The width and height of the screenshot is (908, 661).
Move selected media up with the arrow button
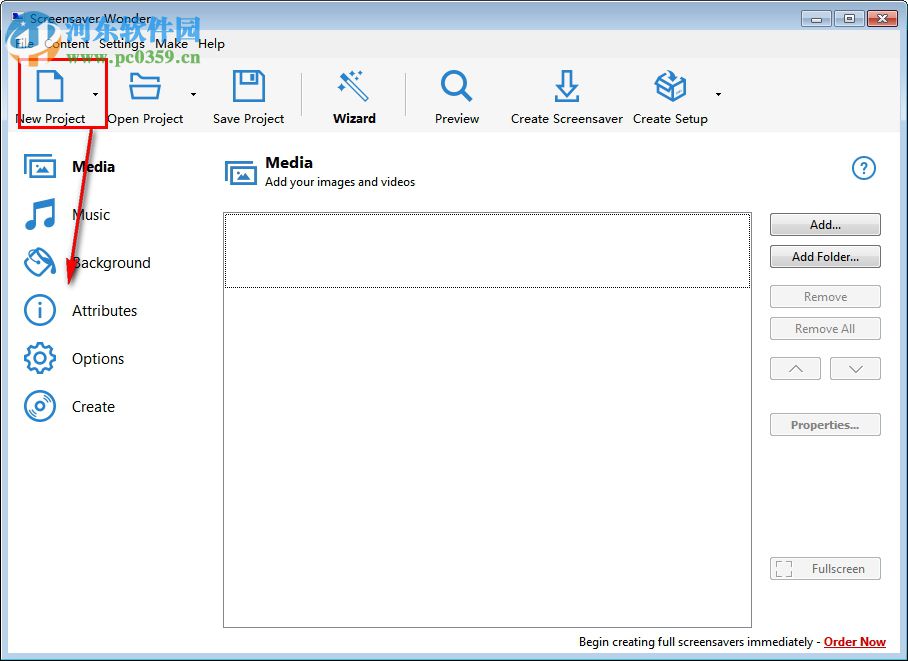point(795,368)
